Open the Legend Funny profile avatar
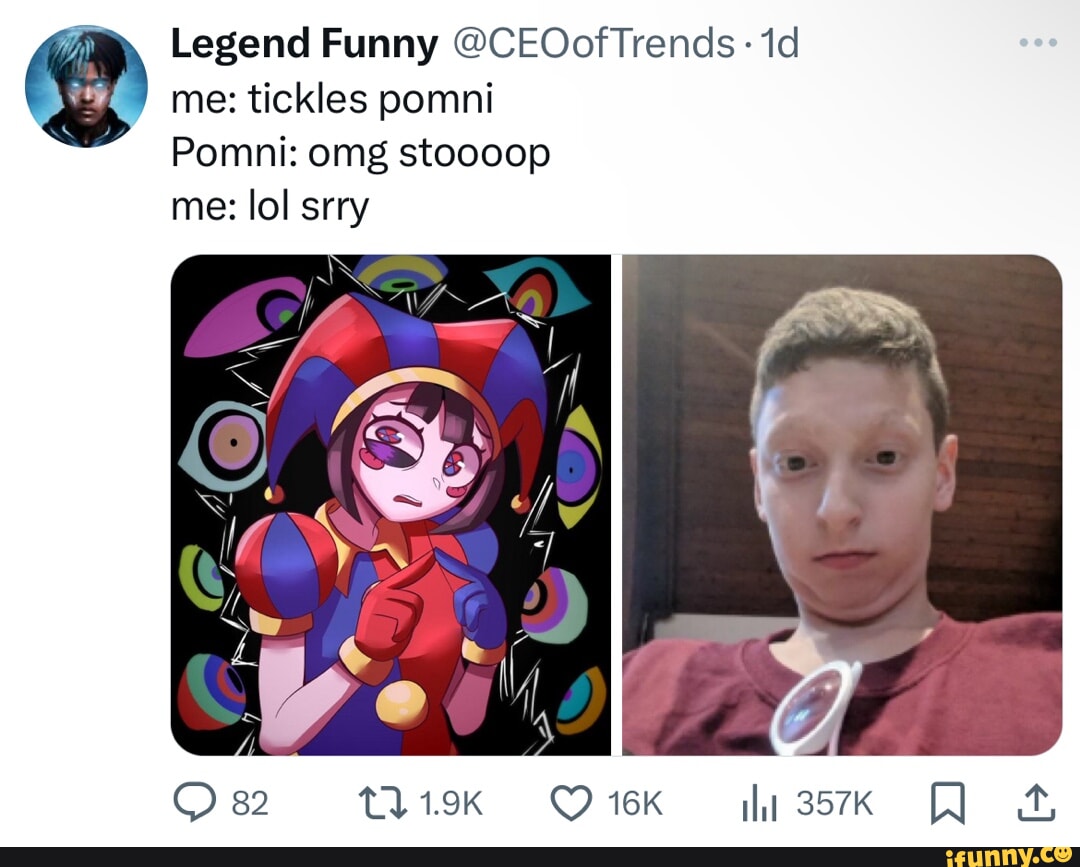Viewport: 1080px width, 867px height. (86, 87)
